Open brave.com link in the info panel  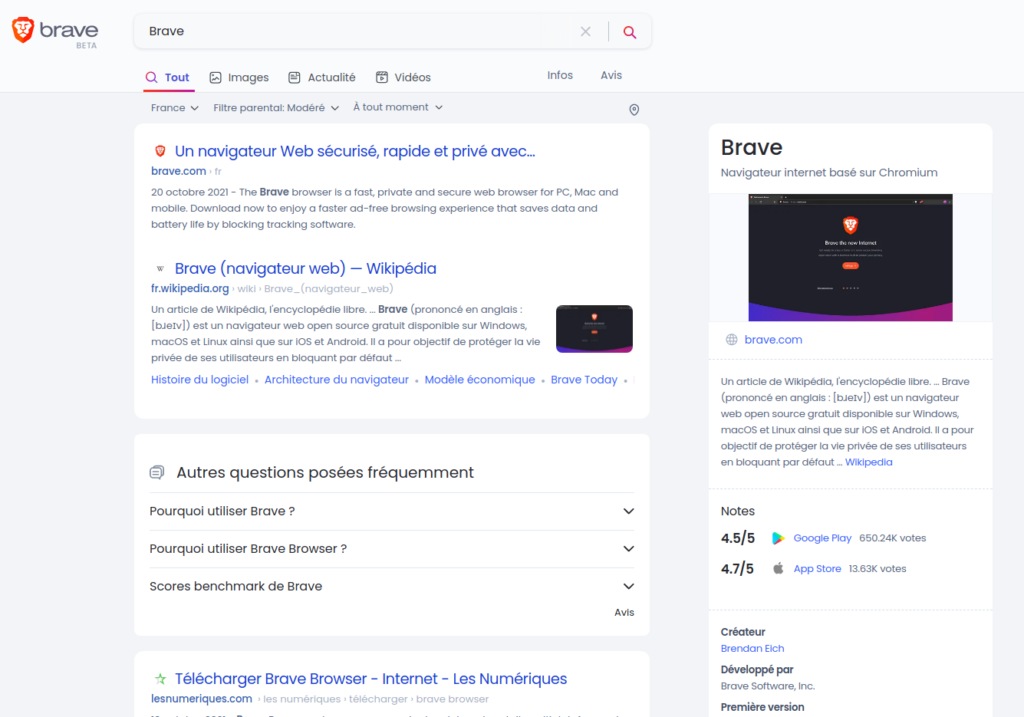773,340
